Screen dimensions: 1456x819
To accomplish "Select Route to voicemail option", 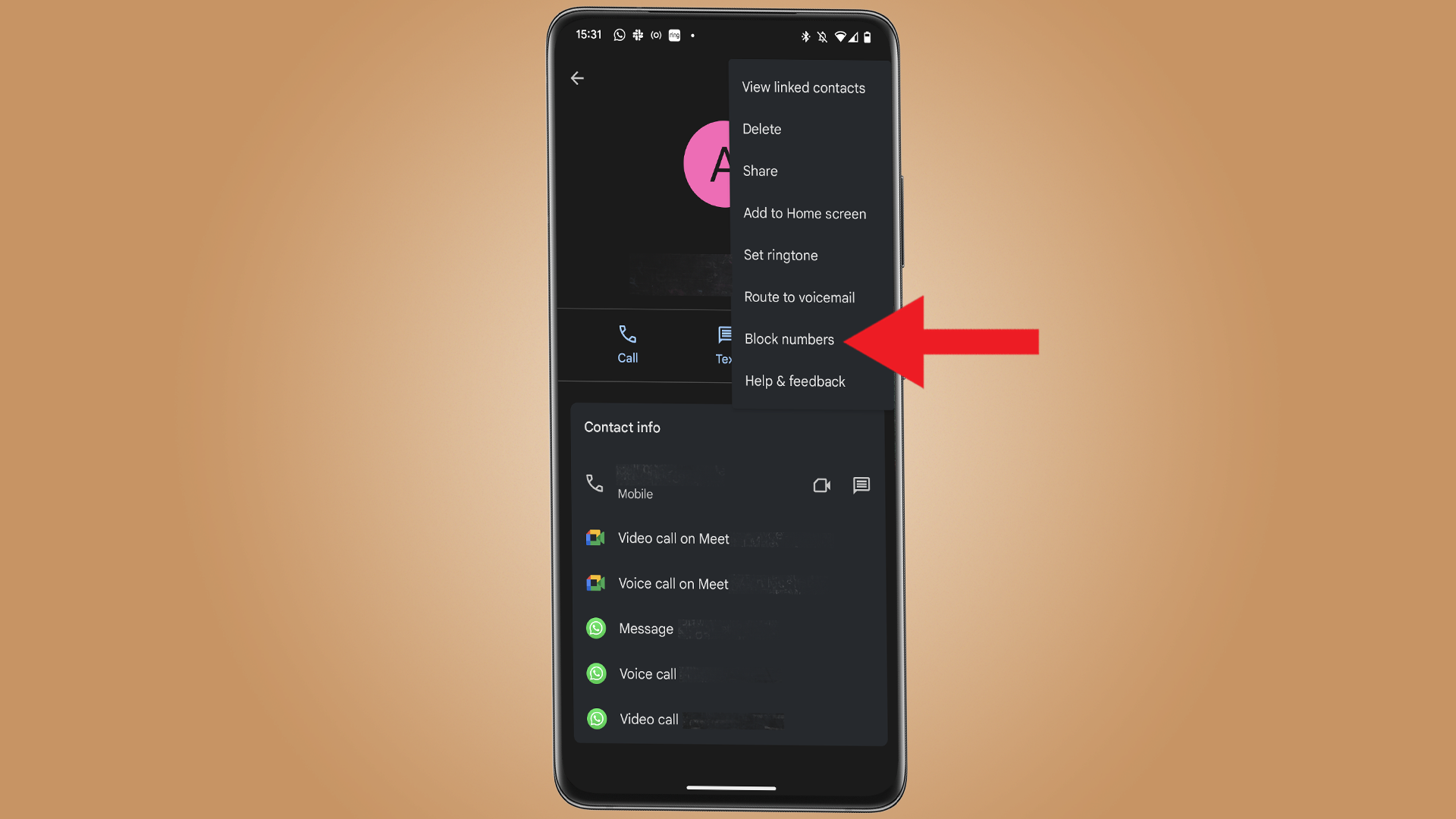I will pos(799,297).
